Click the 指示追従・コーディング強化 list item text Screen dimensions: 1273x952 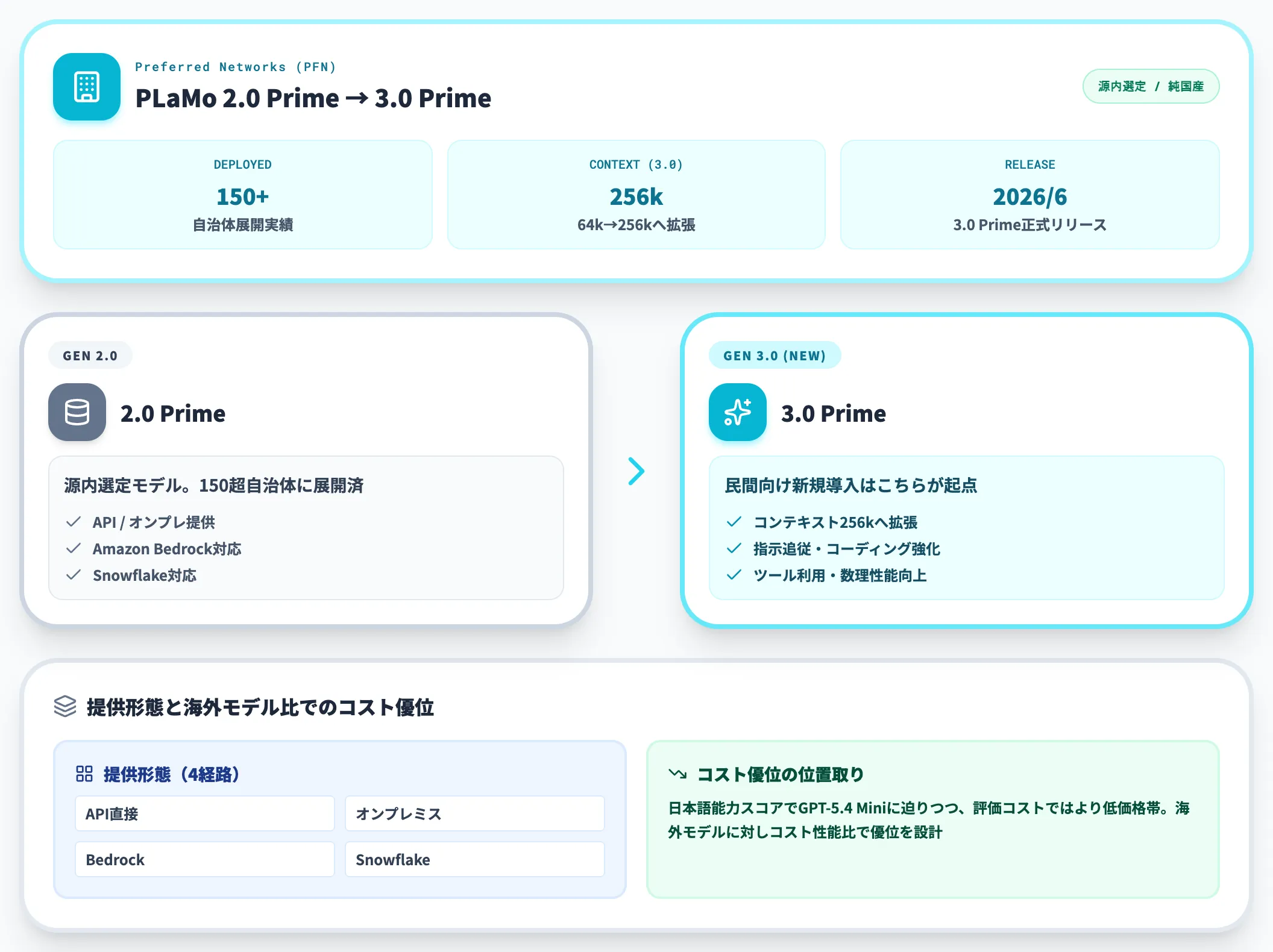[x=847, y=549]
